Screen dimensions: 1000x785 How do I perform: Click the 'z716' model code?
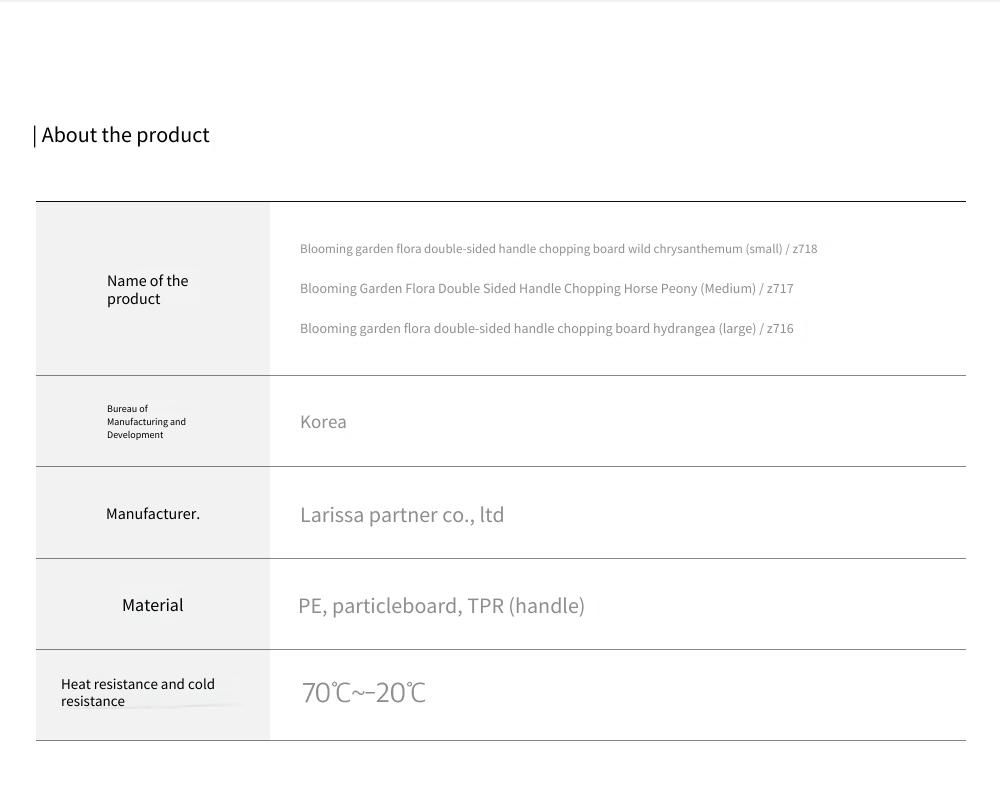pos(780,328)
